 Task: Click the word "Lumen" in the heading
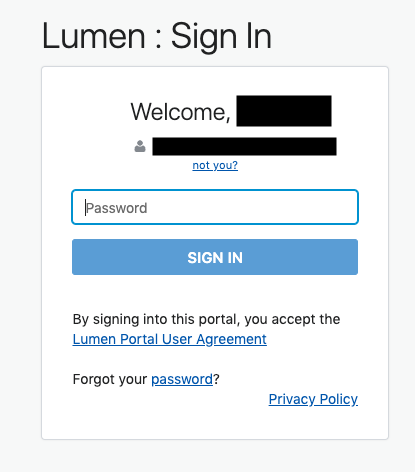[94, 36]
